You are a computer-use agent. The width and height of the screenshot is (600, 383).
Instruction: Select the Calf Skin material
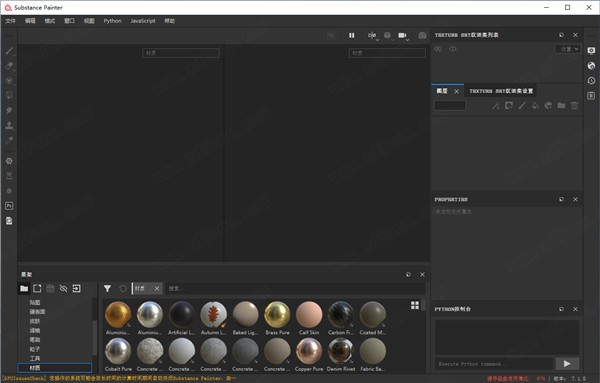coord(309,318)
